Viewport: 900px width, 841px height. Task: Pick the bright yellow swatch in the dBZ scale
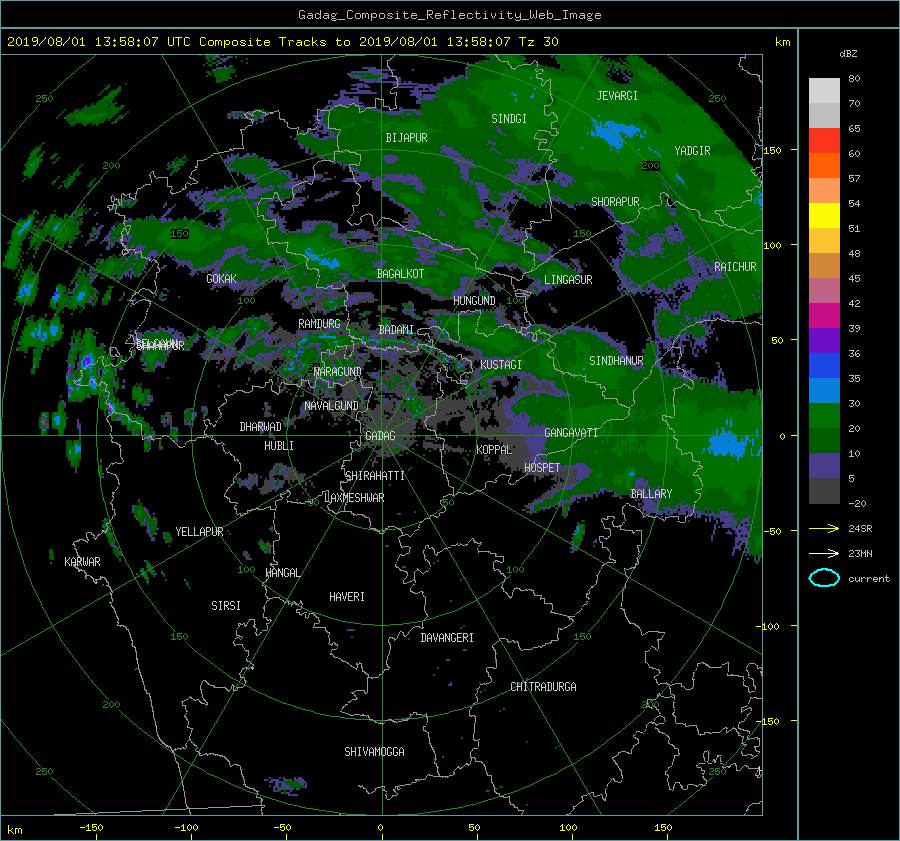[824, 216]
